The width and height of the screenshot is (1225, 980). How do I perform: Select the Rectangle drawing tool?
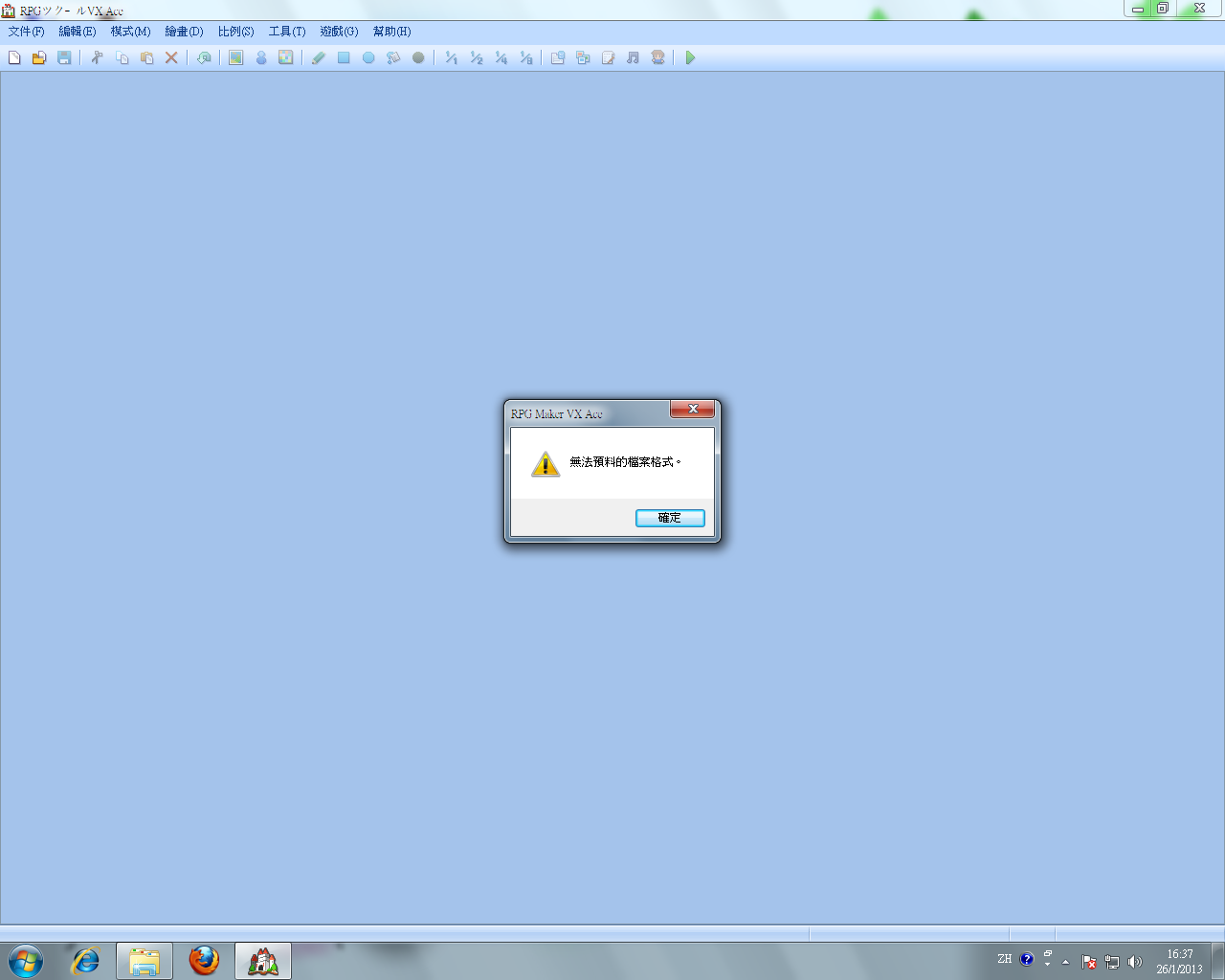[x=344, y=58]
